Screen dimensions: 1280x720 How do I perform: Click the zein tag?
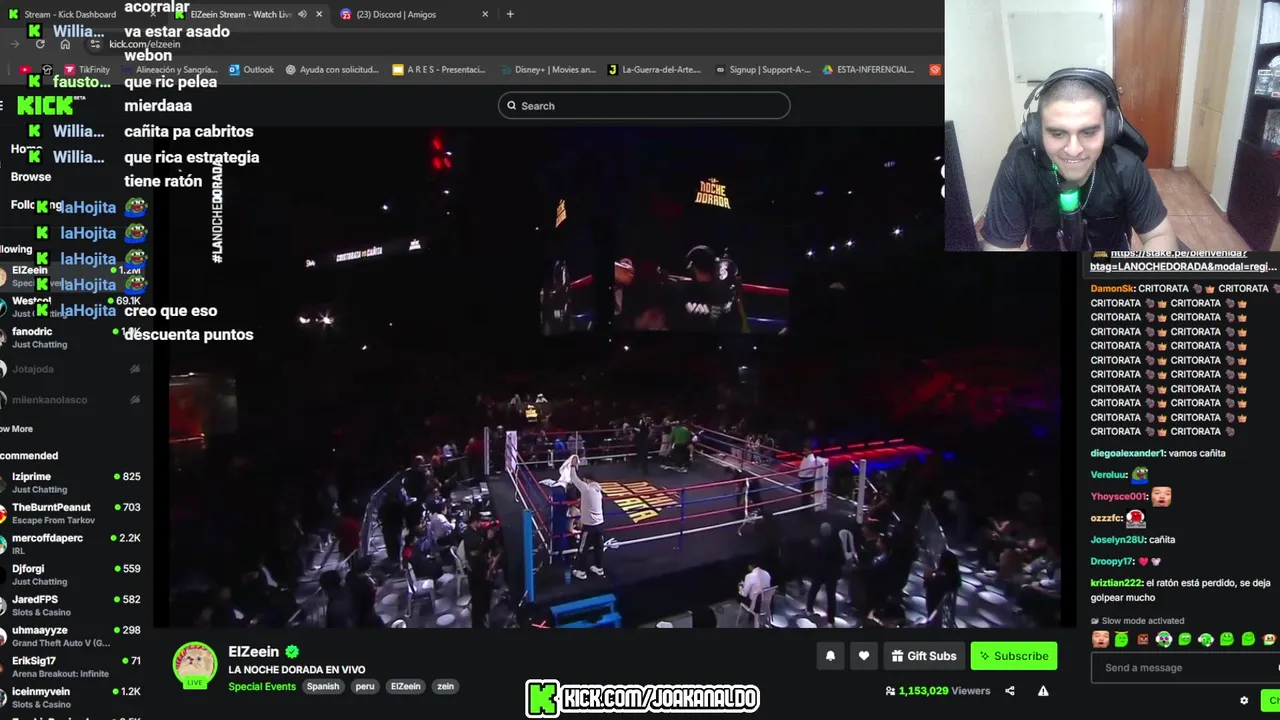point(445,687)
